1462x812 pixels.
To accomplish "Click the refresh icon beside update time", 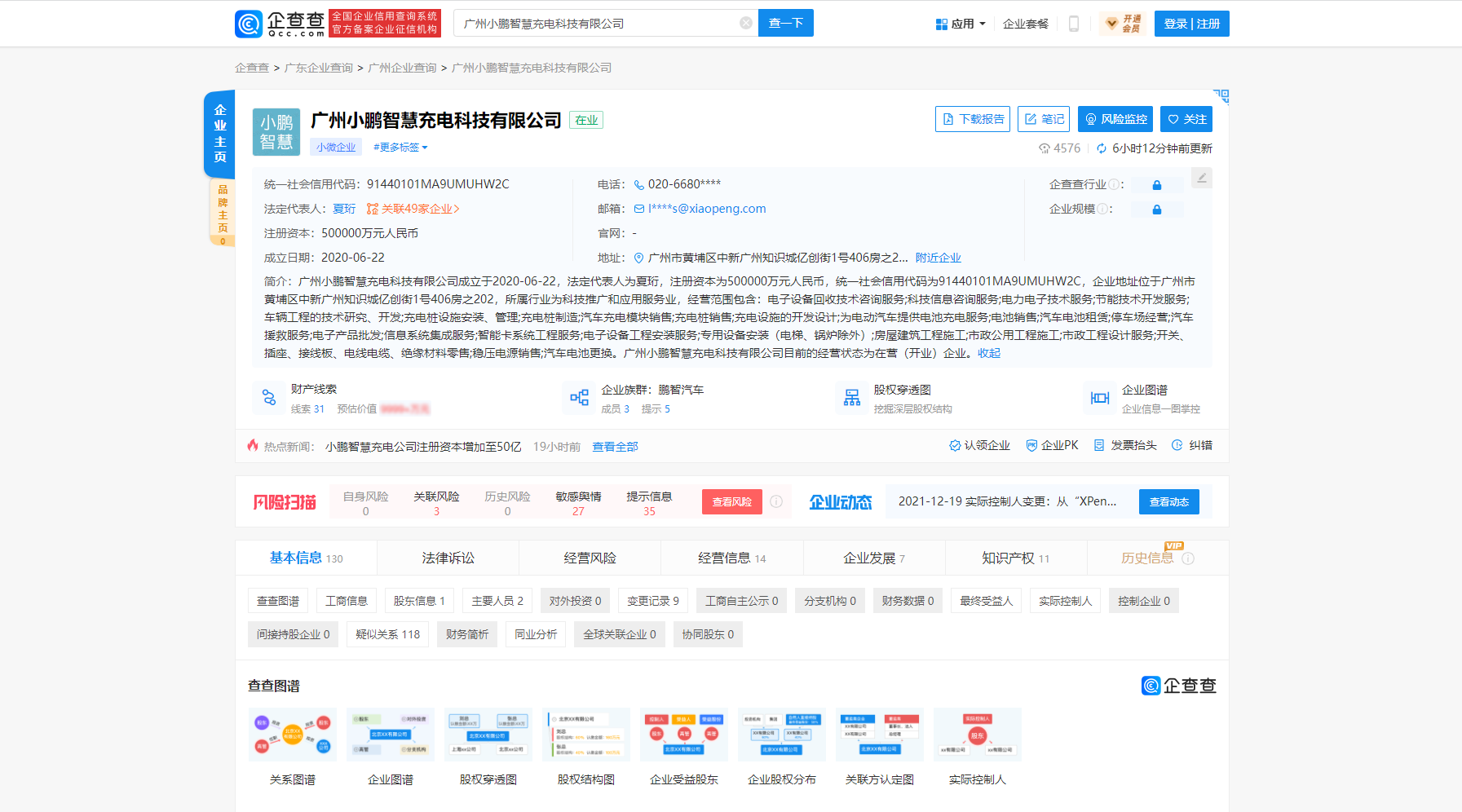I will 1102,148.
